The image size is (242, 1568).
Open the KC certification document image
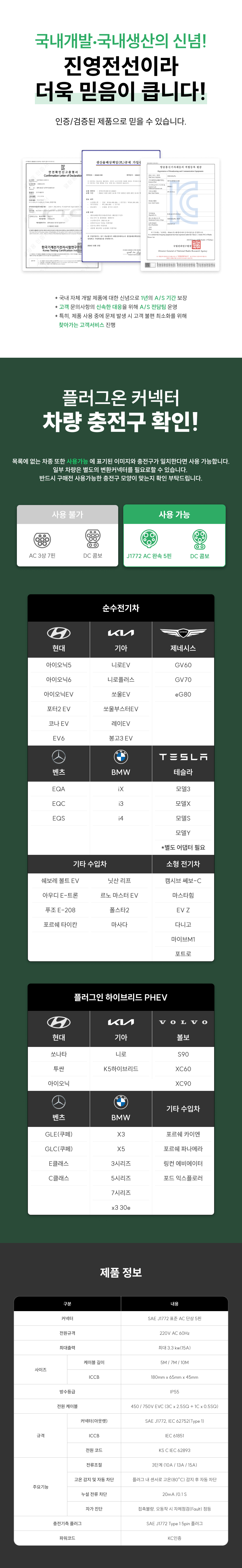[x=180, y=214]
